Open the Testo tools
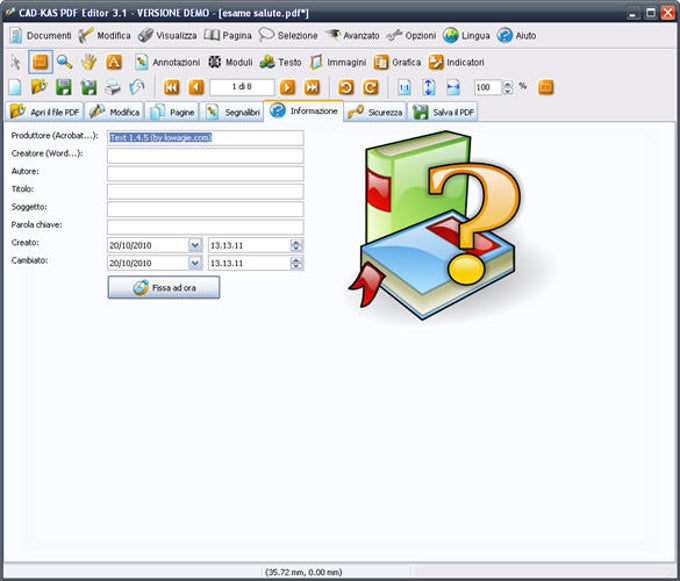Screen dimensions: 680x581 click(x=280, y=62)
